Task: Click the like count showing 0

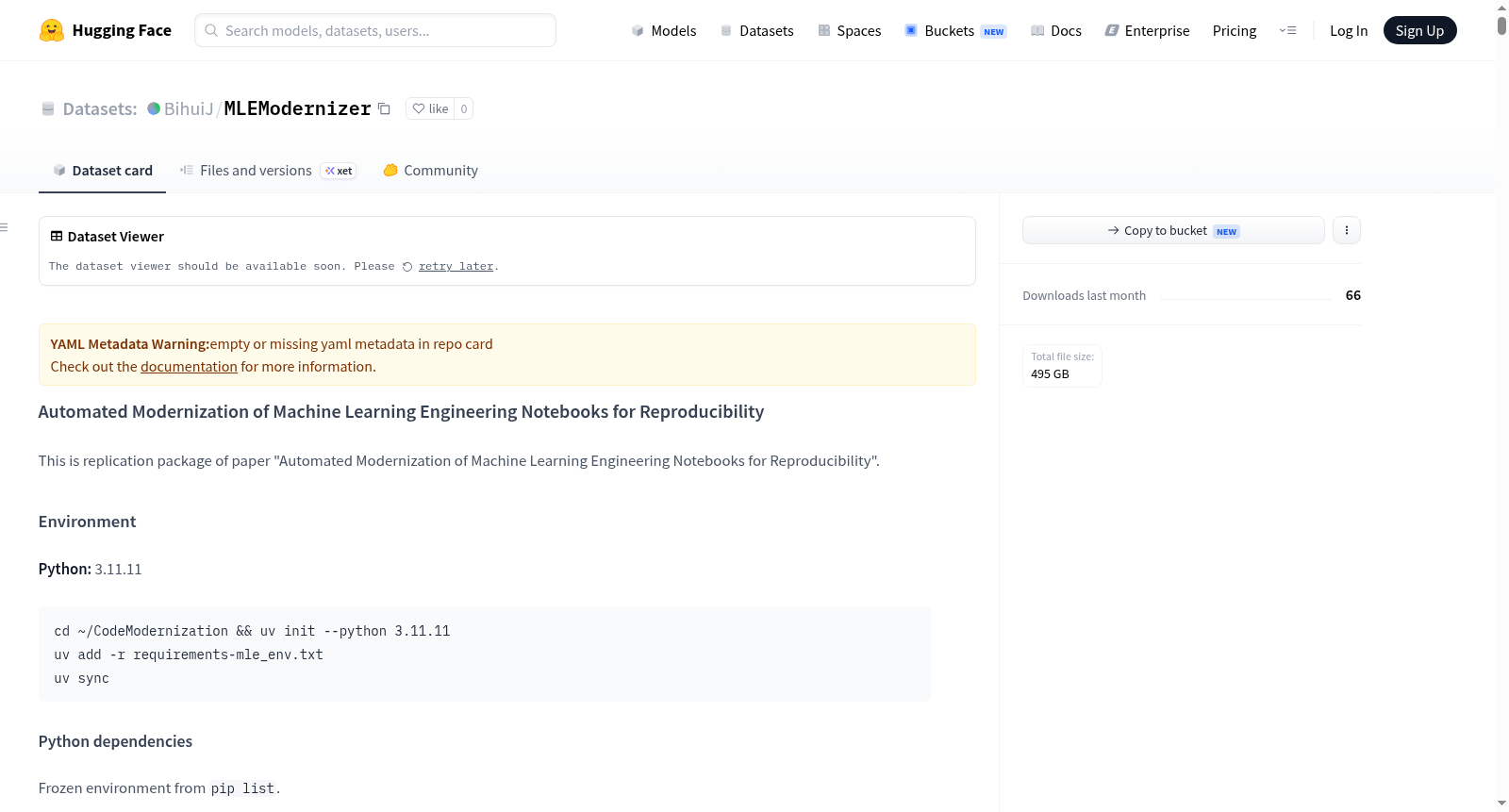Action: (x=463, y=108)
